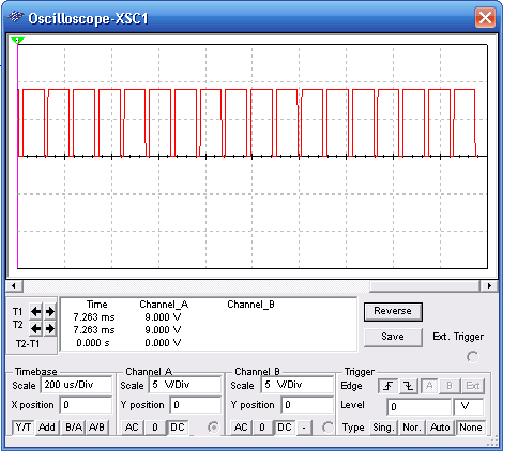The height and width of the screenshot is (454, 506).
Task: Click the green T1 cursor marker triangle
Action: coord(17,40)
